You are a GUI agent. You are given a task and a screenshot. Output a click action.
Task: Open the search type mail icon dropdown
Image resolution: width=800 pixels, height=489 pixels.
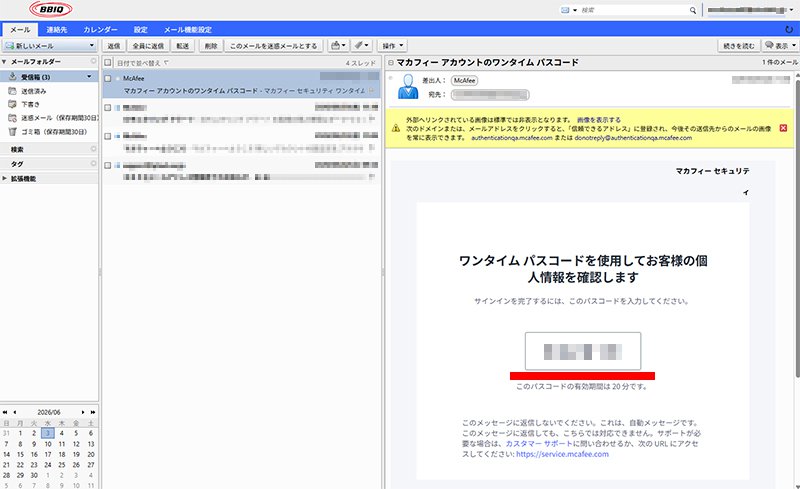coord(568,10)
